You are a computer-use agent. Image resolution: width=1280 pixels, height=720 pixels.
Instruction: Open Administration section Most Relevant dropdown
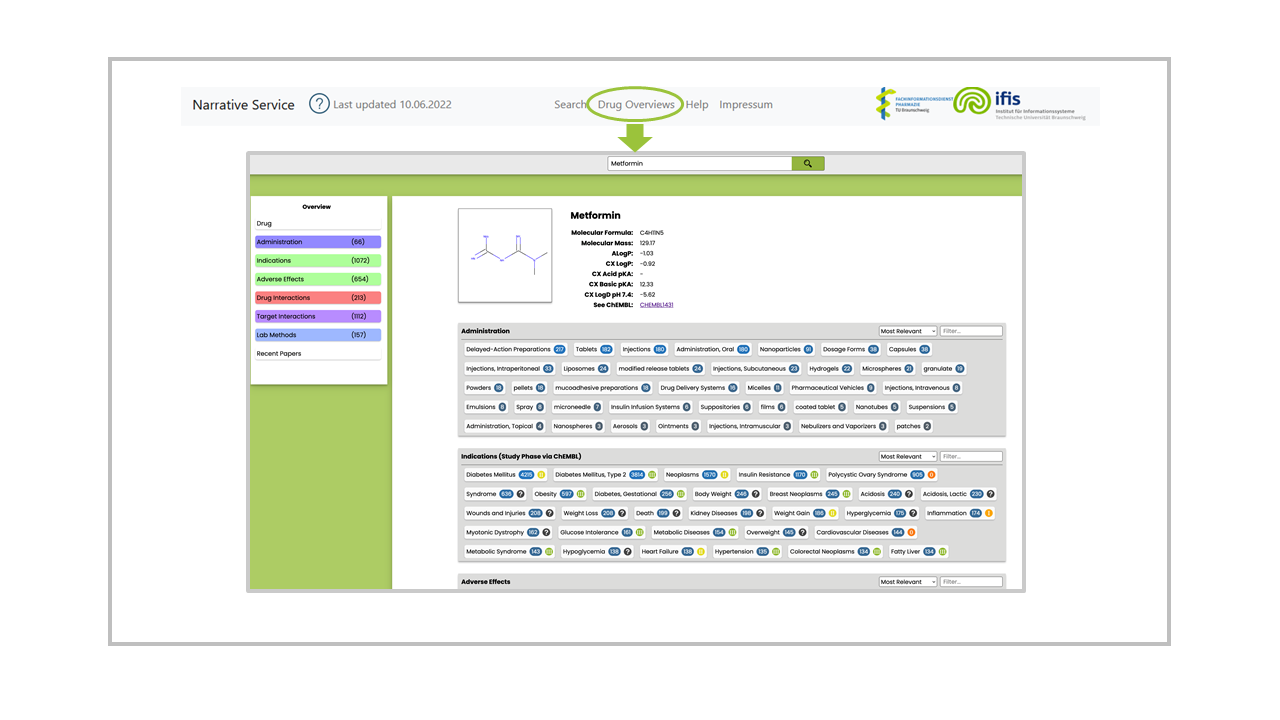tap(907, 331)
